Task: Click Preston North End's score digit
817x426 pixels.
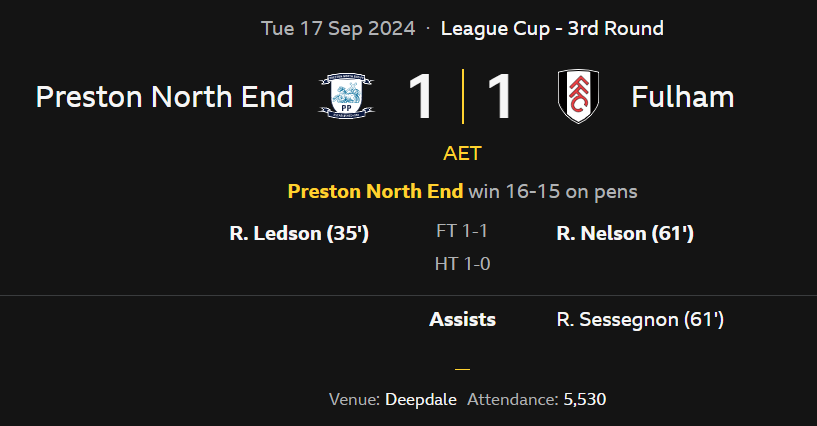Action: (422, 97)
